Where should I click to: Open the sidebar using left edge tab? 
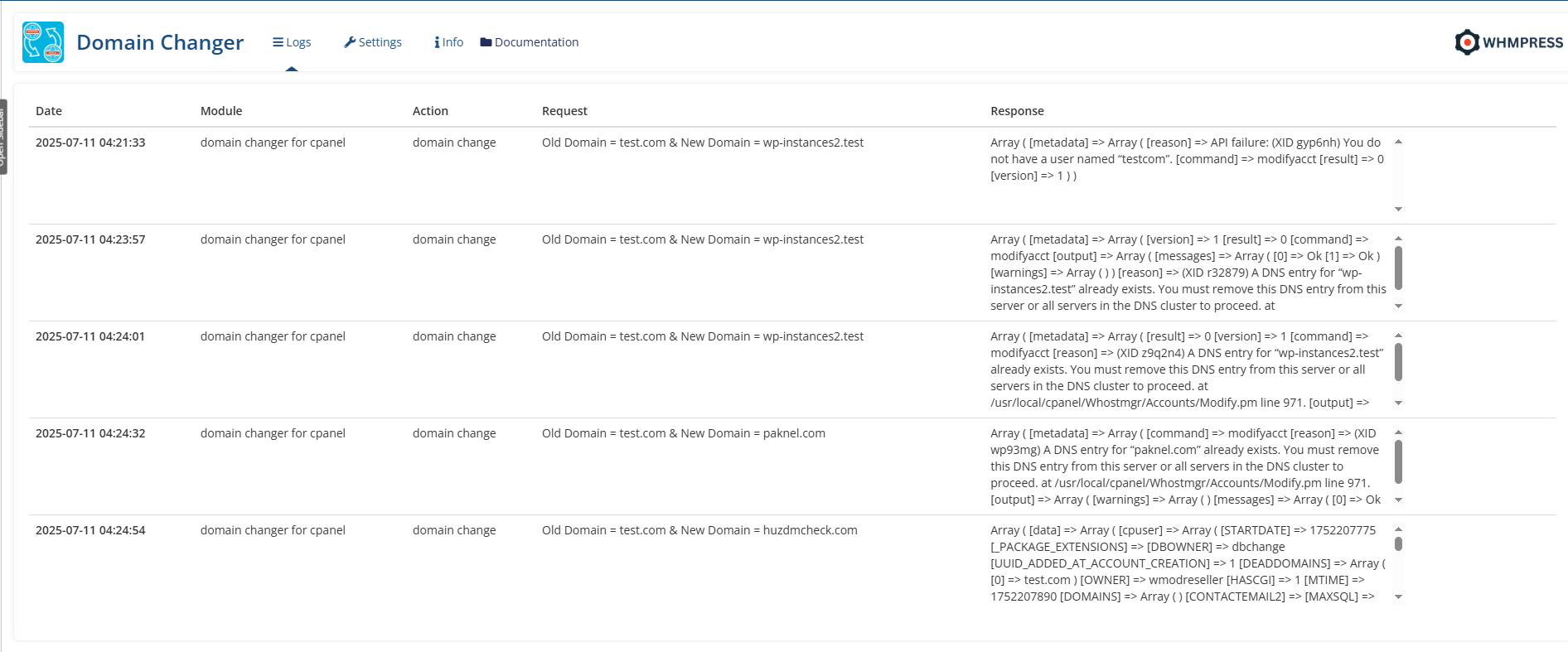coord(3,137)
